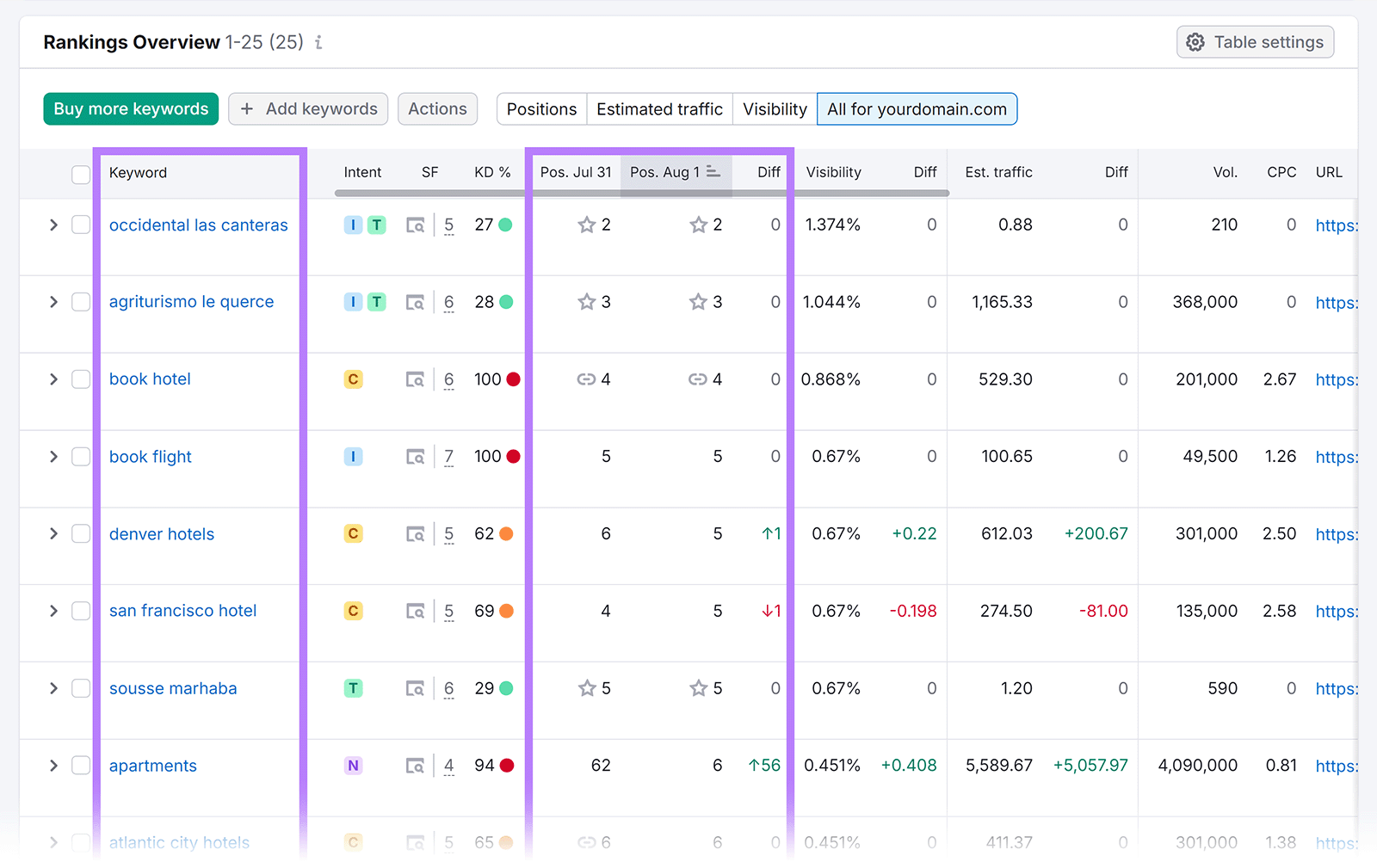Select the checkbox for the apartments keyword row
Image resolution: width=1377 pixels, height=868 pixels.
point(81,766)
